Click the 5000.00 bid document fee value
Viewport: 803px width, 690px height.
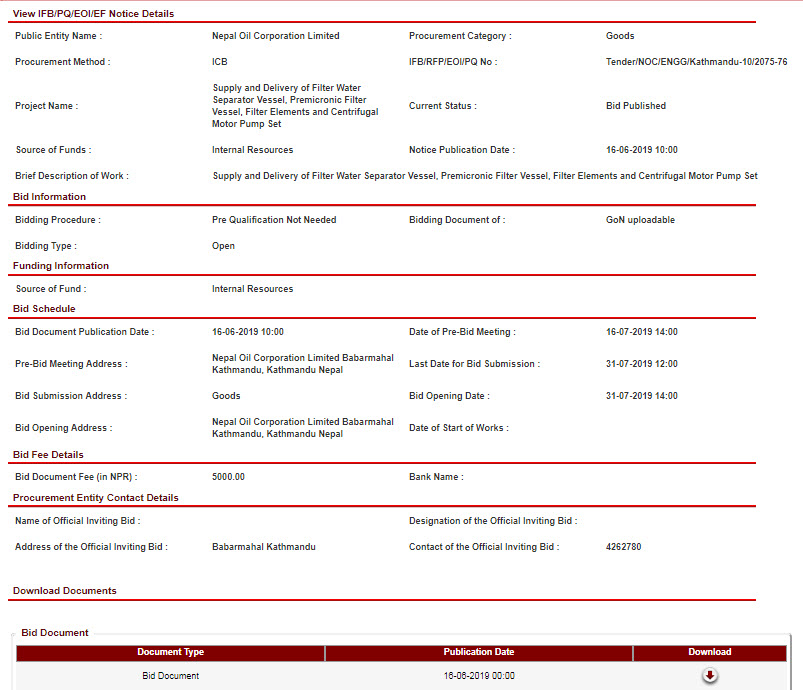click(x=228, y=477)
